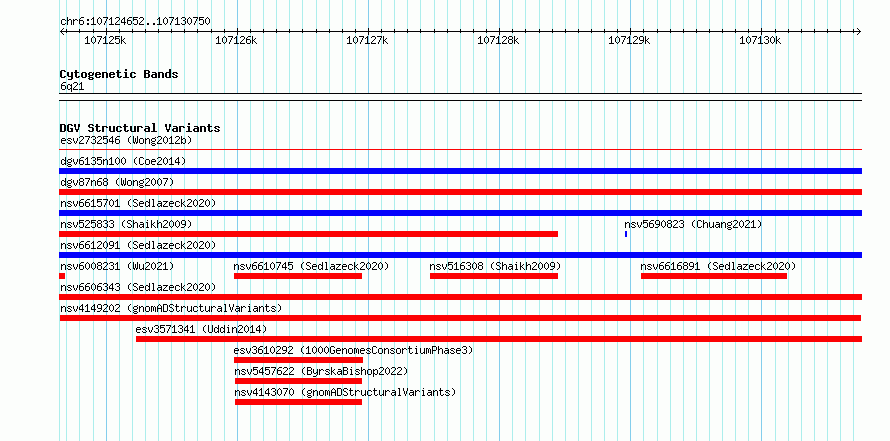Click the red bar for dgv87n68

coord(460,192)
